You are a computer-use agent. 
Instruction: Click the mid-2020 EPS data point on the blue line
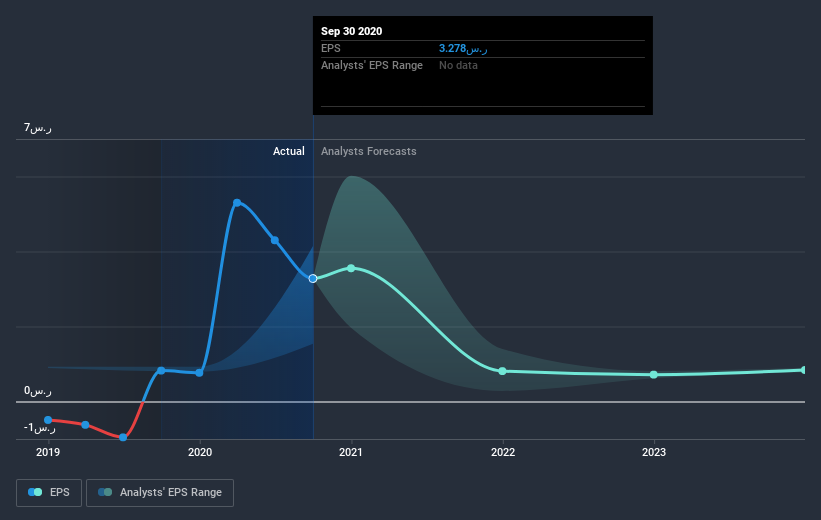(275, 240)
